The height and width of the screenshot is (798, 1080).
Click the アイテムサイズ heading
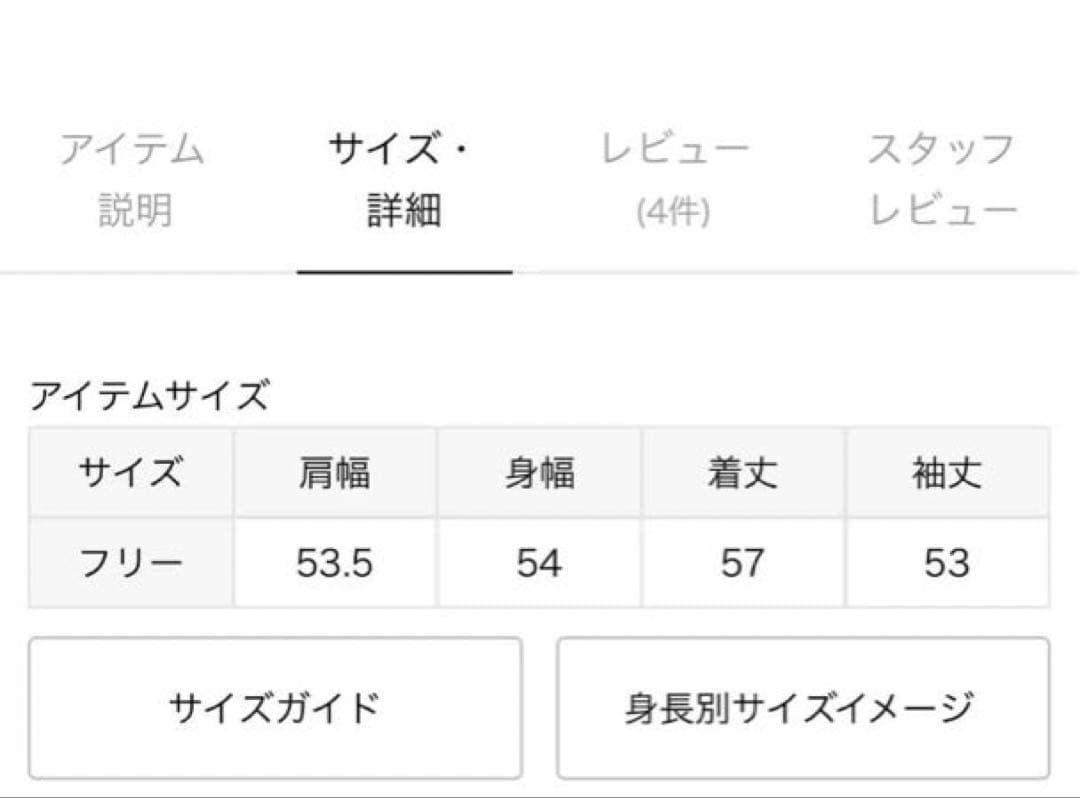150,397
